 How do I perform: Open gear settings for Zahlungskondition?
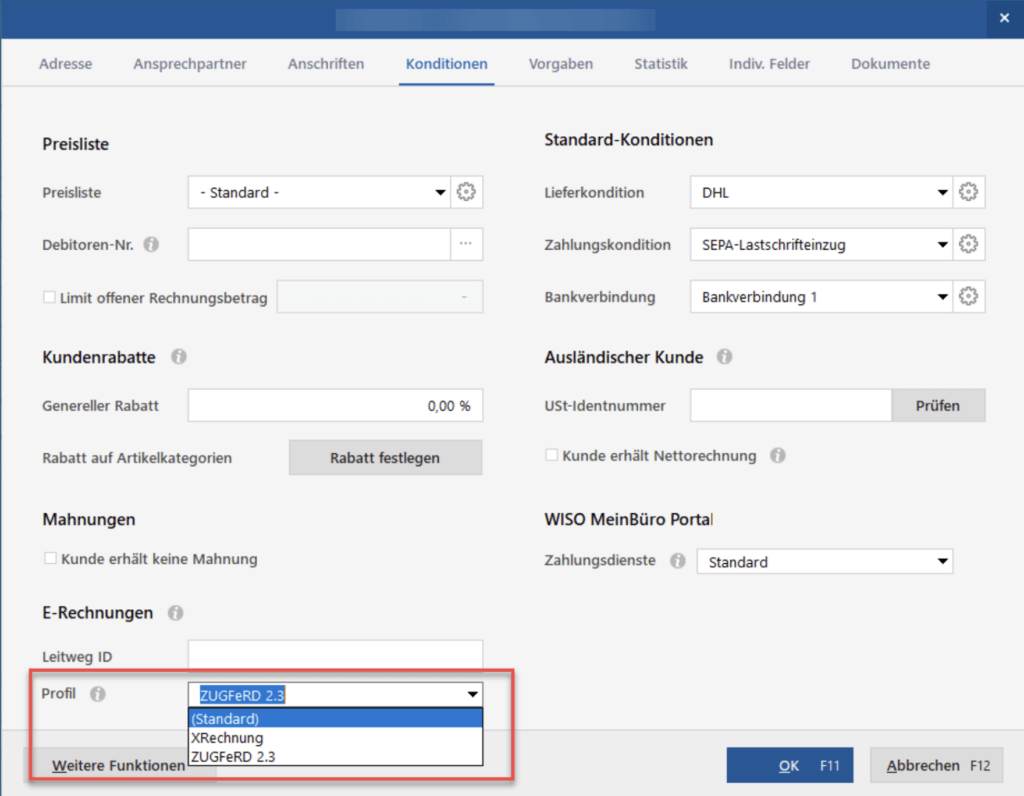pyautogui.click(x=968, y=244)
